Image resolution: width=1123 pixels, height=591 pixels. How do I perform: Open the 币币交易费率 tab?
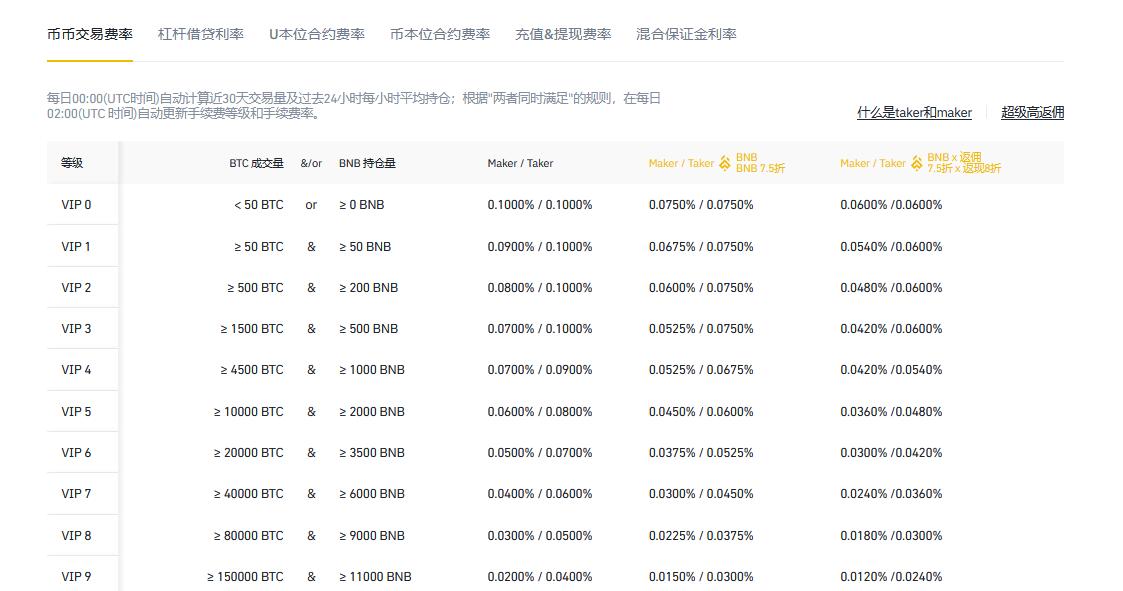[90, 34]
